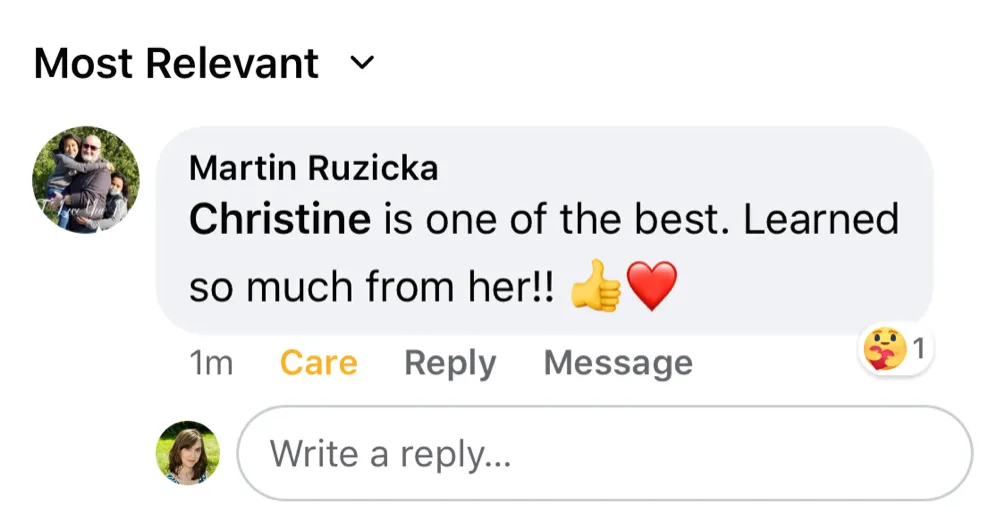Open the tagged Christine profile link
This screenshot has height=523, width=1006.
(x=279, y=219)
